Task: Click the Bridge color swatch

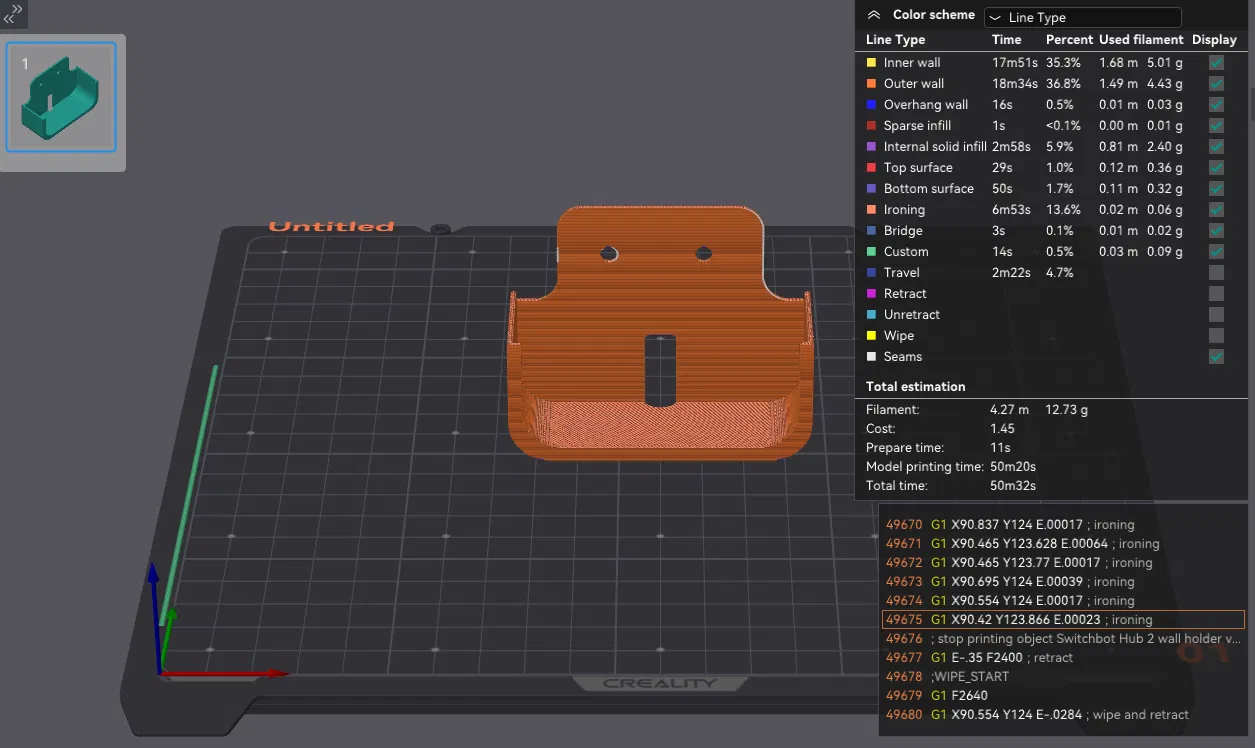Action: coord(871,230)
